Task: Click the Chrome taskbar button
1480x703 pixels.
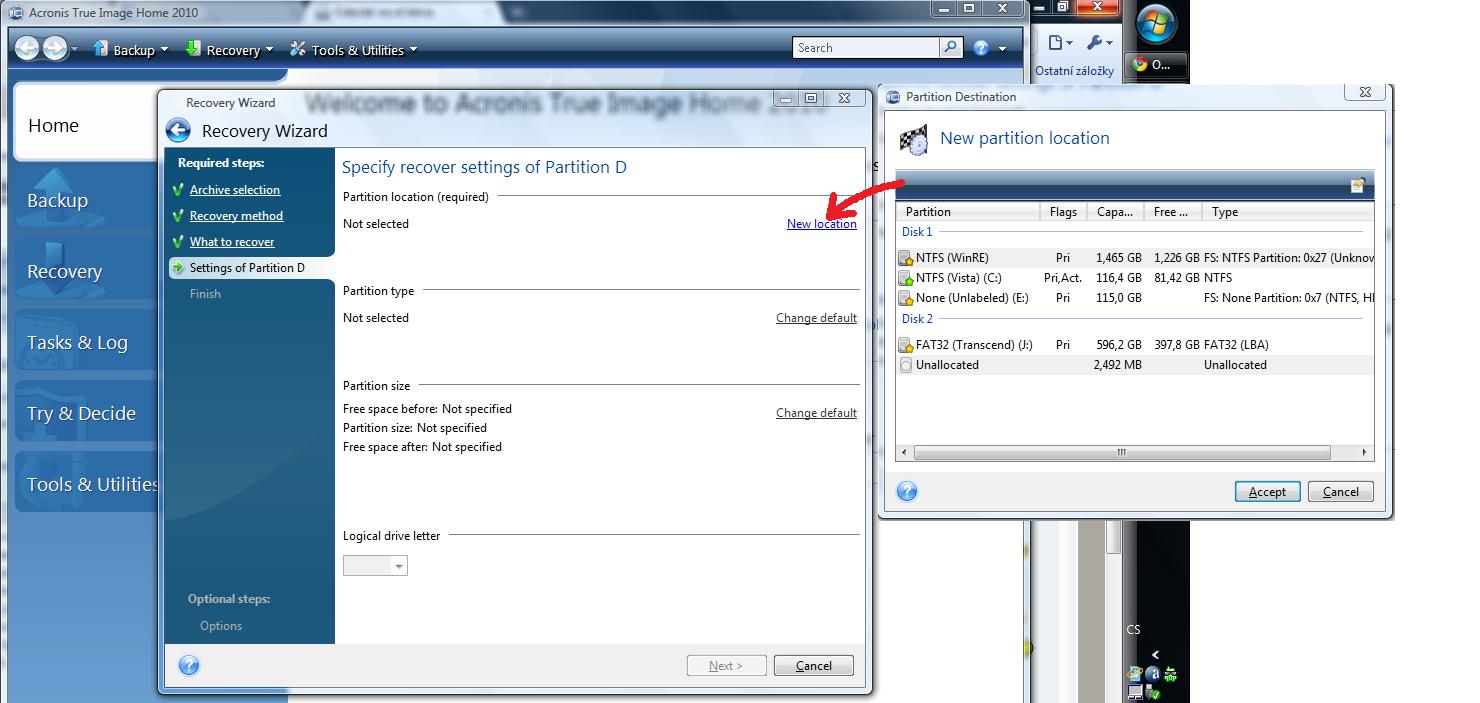Action: (x=1154, y=64)
